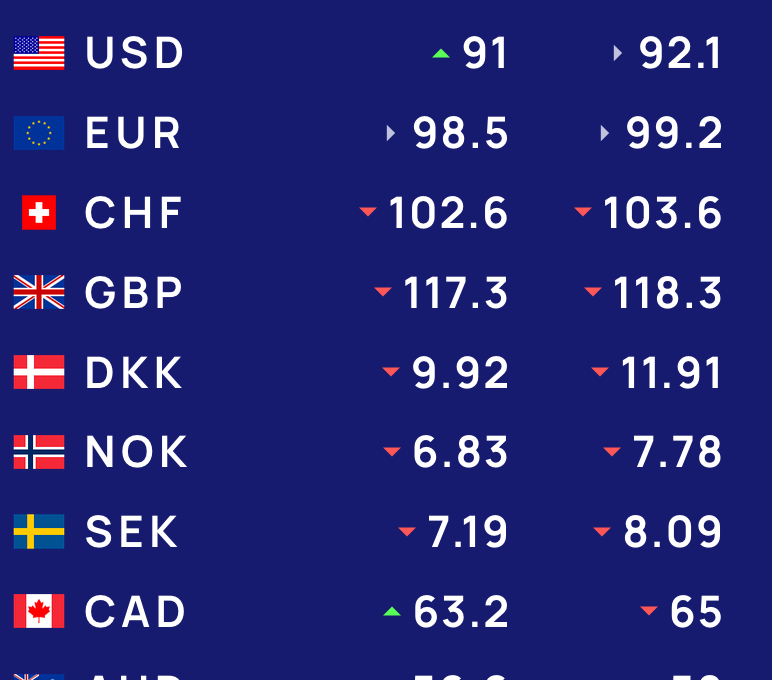The width and height of the screenshot is (772, 680).
Task: Click the United Kingdom flag icon
Action: [39, 292]
